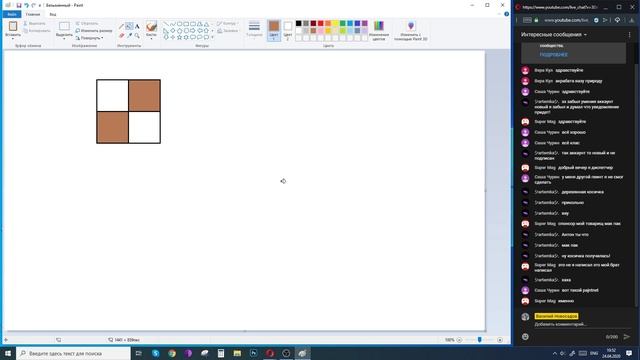Switch to the View ribbon tab
Screen dimensions: 640x360
[x=53, y=14]
